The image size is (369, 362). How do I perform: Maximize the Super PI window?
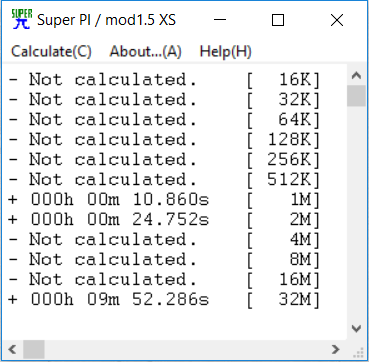click(x=278, y=20)
